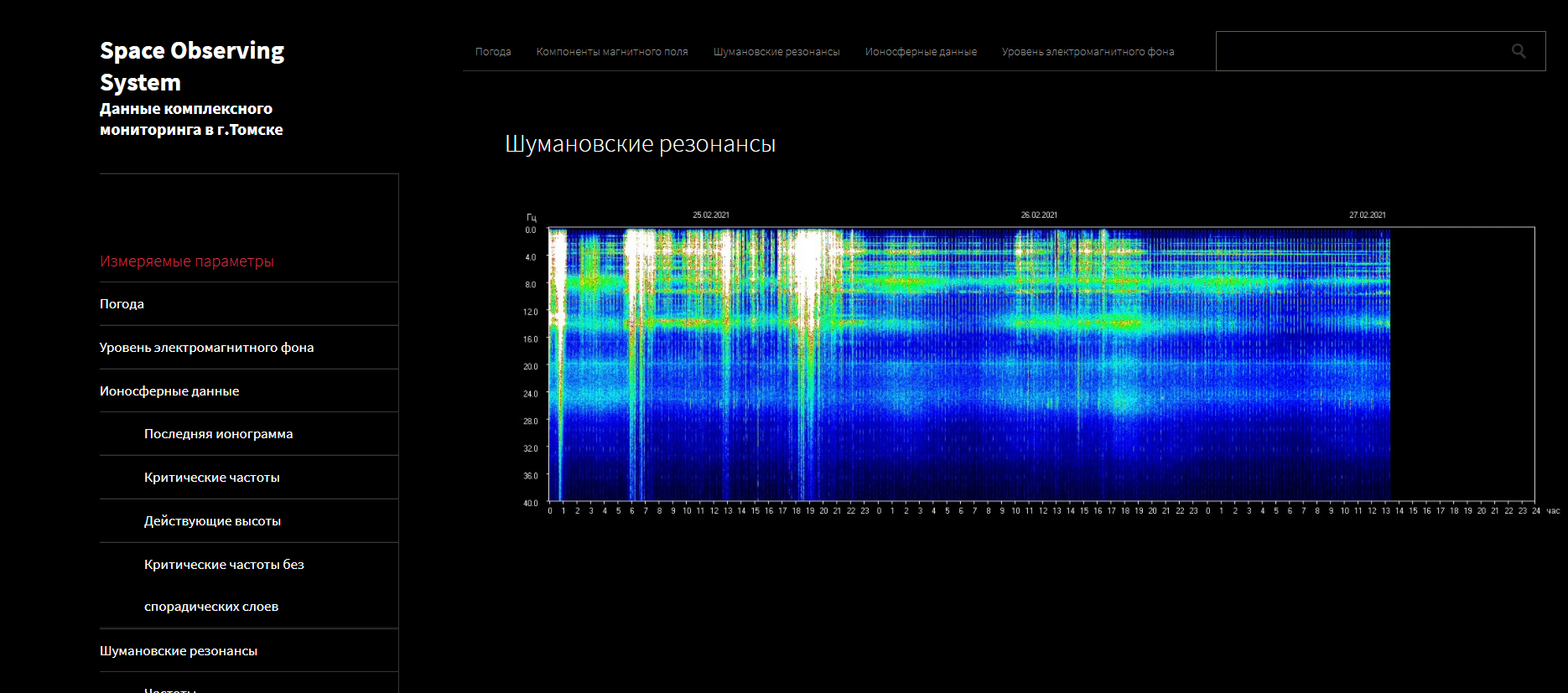Click the Schumann resonance spectrogram image
1568x693 pixels.
1041,364
